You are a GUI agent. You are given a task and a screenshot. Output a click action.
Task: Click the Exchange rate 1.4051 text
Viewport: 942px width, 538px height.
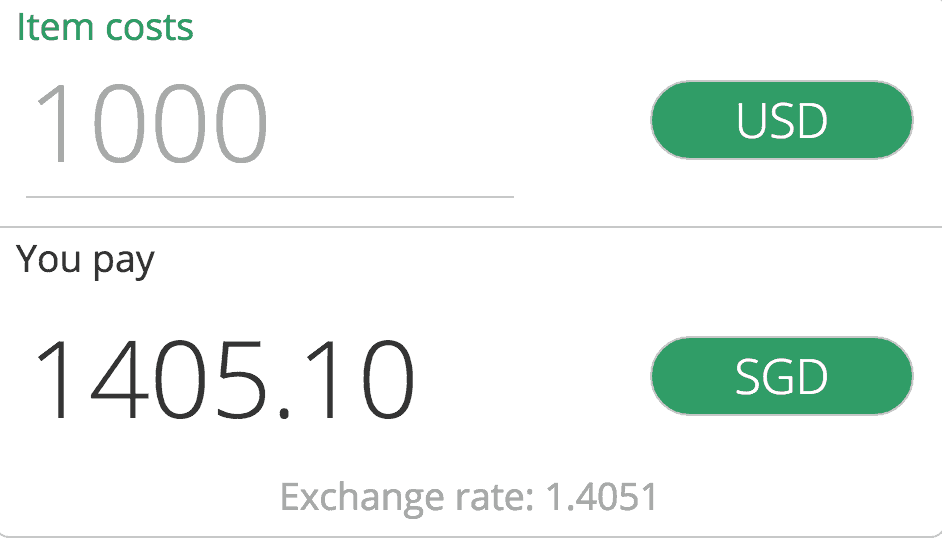[x=468, y=497]
